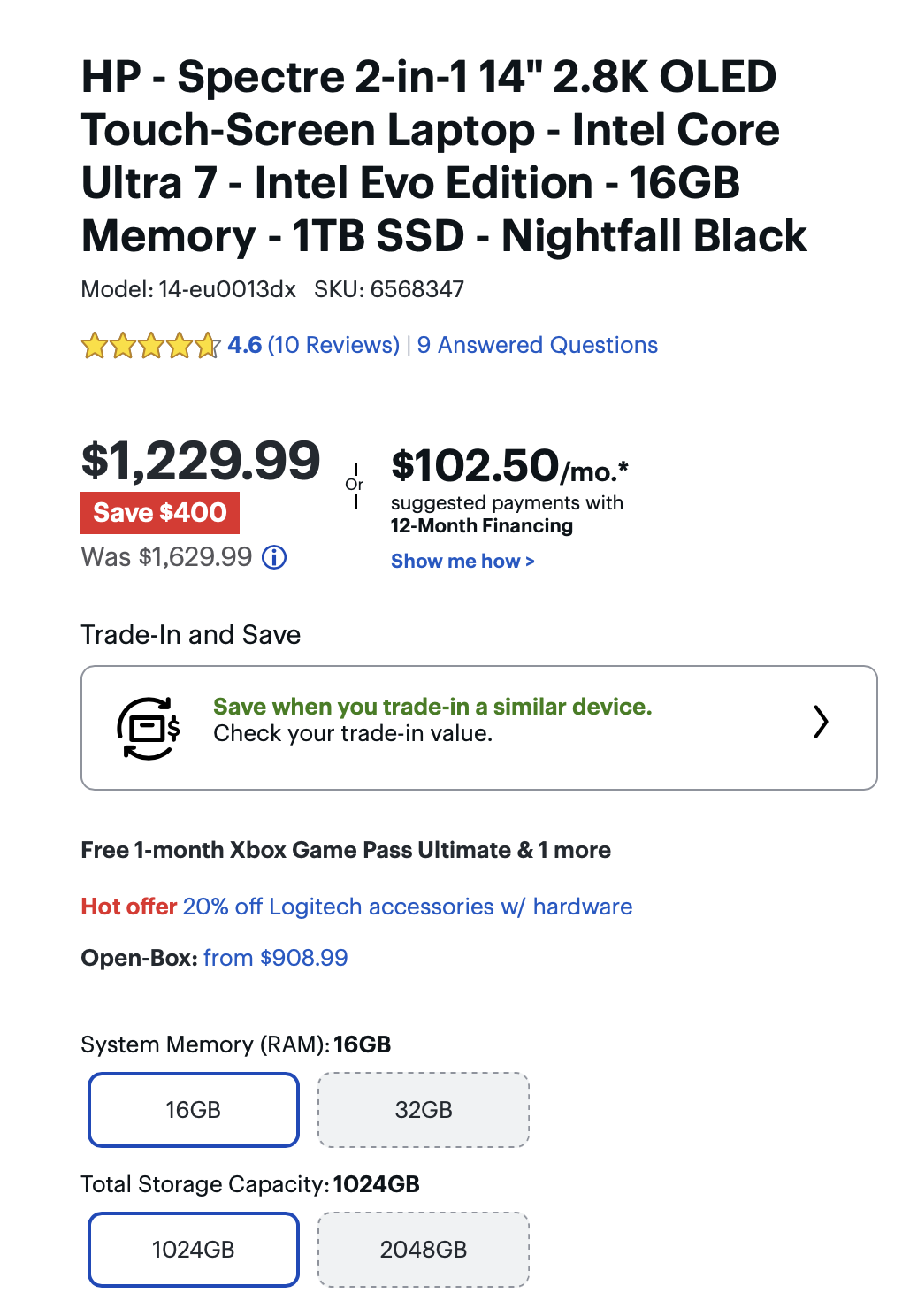Open the 9 Answered Questions link

coord(538,345)
